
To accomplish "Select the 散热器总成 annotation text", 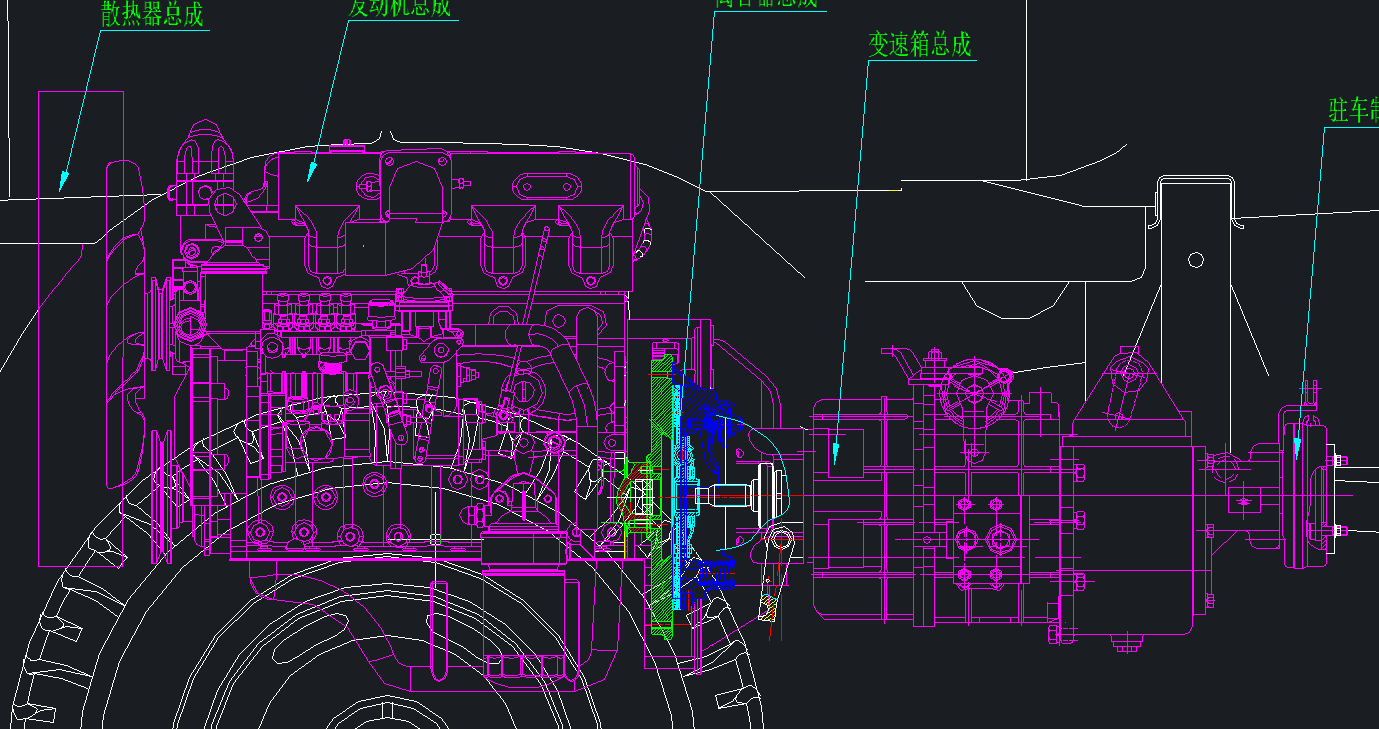I will pyautogui.click(x=153, y=14).
